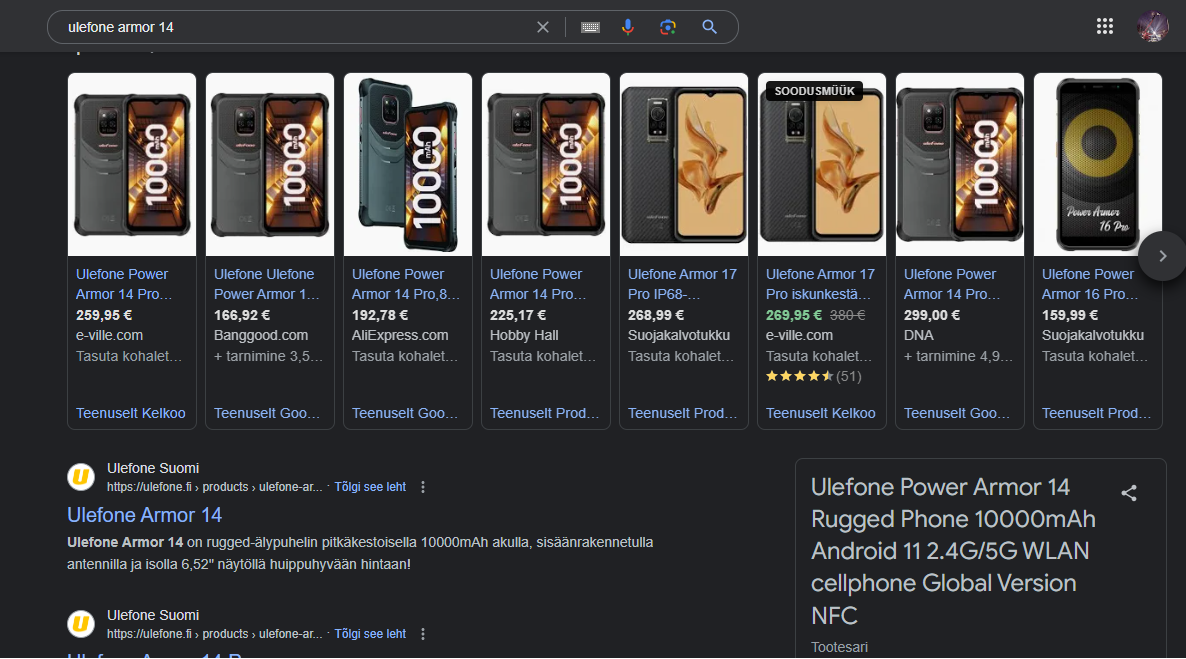
Task: Search by image with Google Lens
Action: tap(668, 27)
